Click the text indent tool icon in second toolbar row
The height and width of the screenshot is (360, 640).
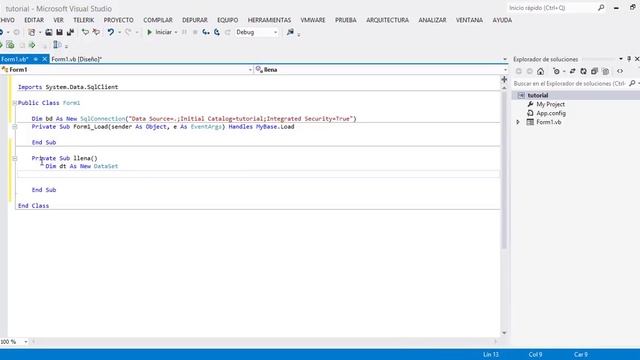[x=58, y=45]
